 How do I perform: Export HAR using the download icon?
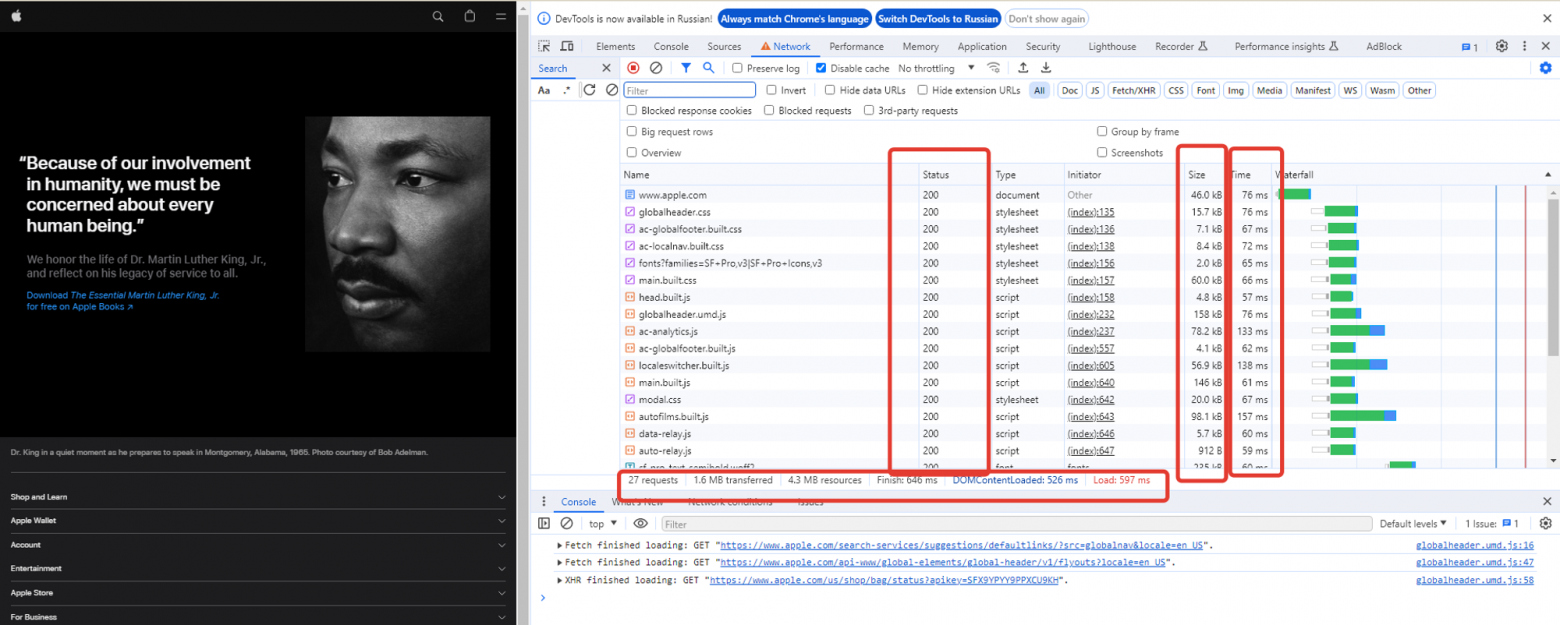coord(1044,67)
